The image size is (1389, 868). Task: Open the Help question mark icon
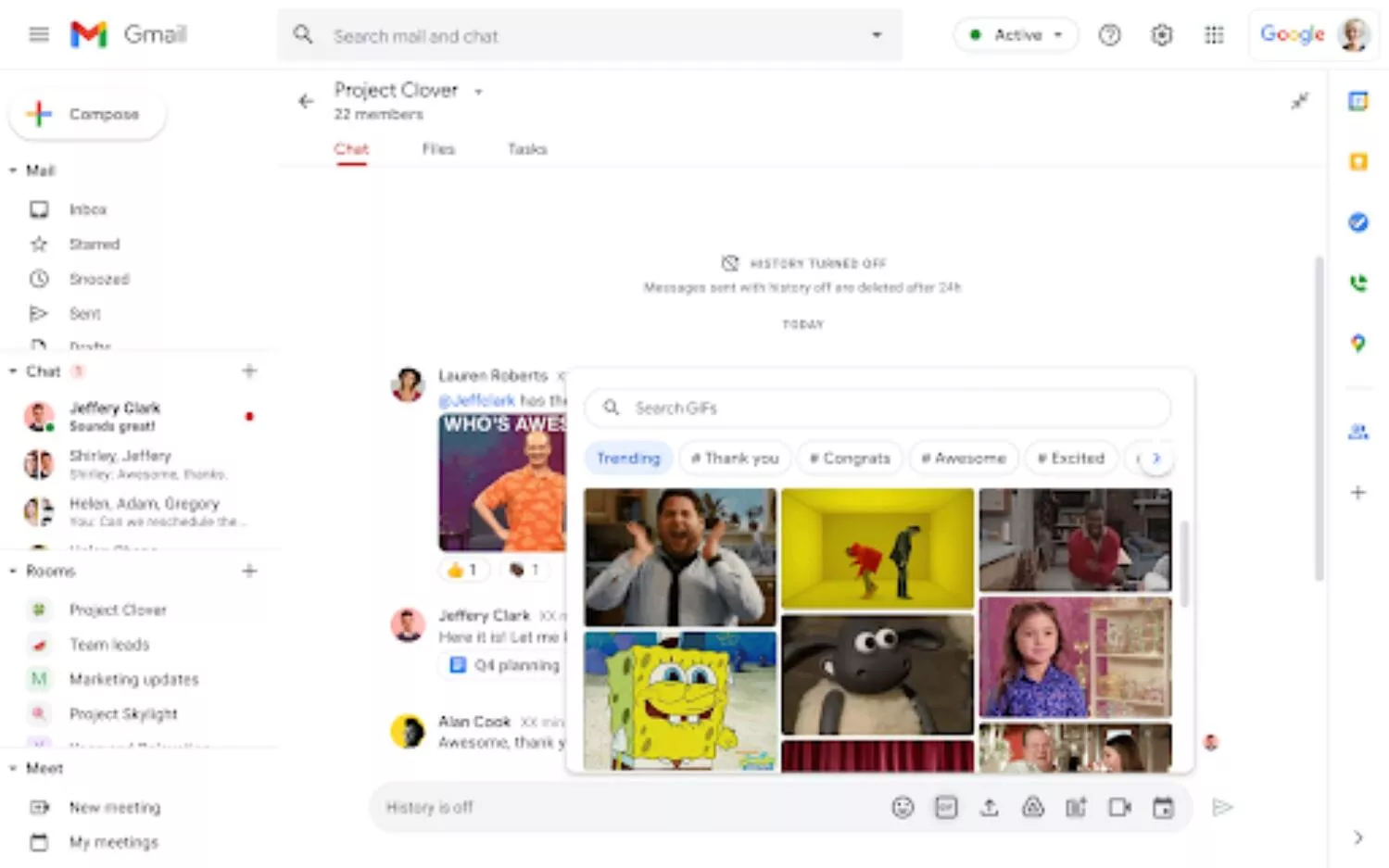point(1109,35)
